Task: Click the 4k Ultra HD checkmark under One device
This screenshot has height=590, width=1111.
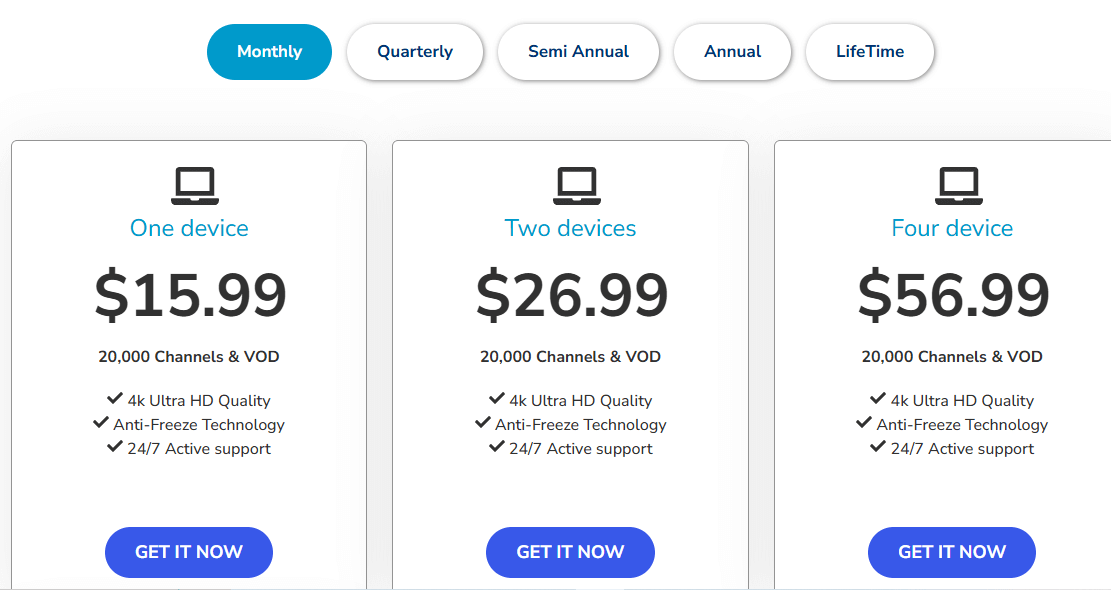Action: tap(115, 398)
